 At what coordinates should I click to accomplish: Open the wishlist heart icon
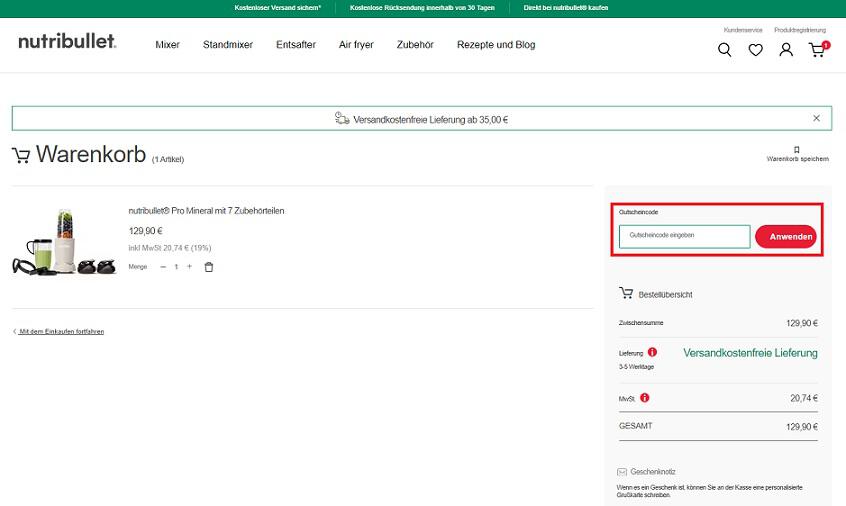(755, 50)
